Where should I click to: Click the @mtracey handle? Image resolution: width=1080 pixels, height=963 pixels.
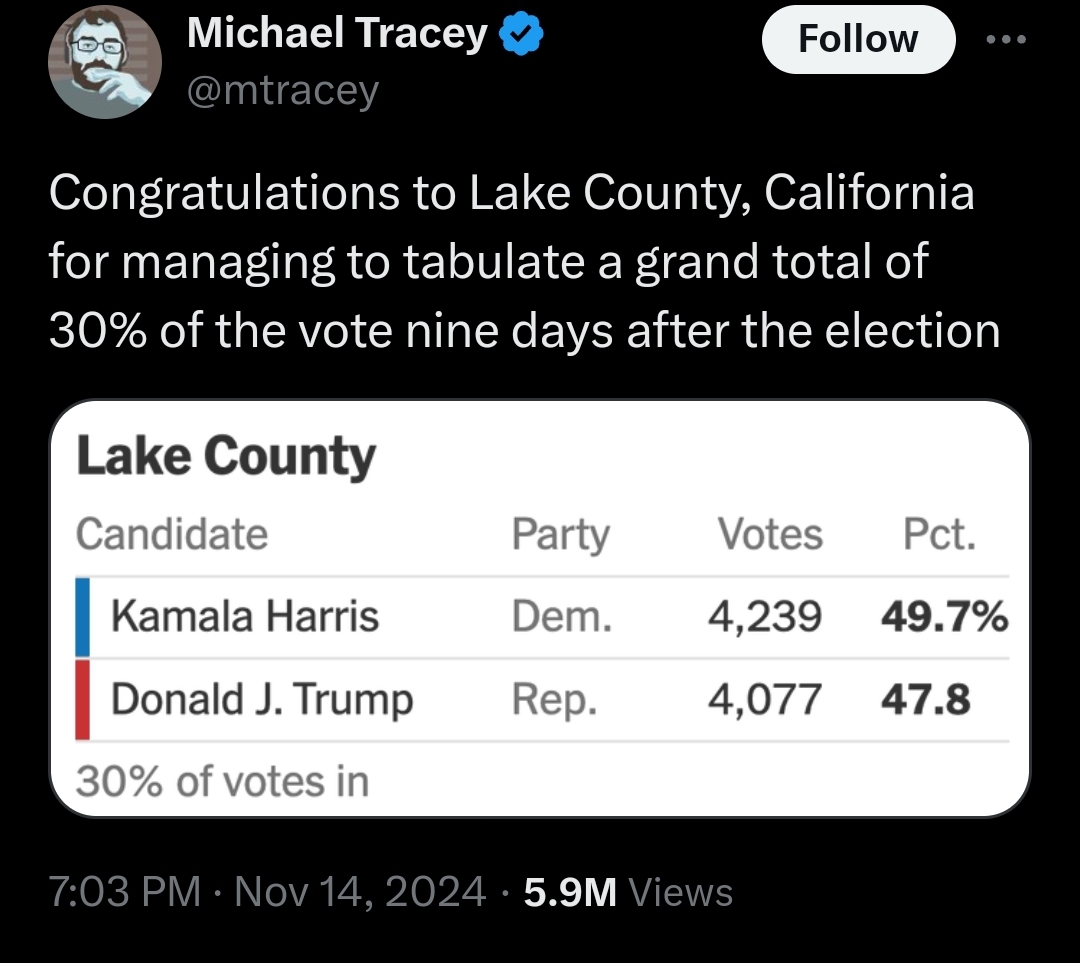283,91
